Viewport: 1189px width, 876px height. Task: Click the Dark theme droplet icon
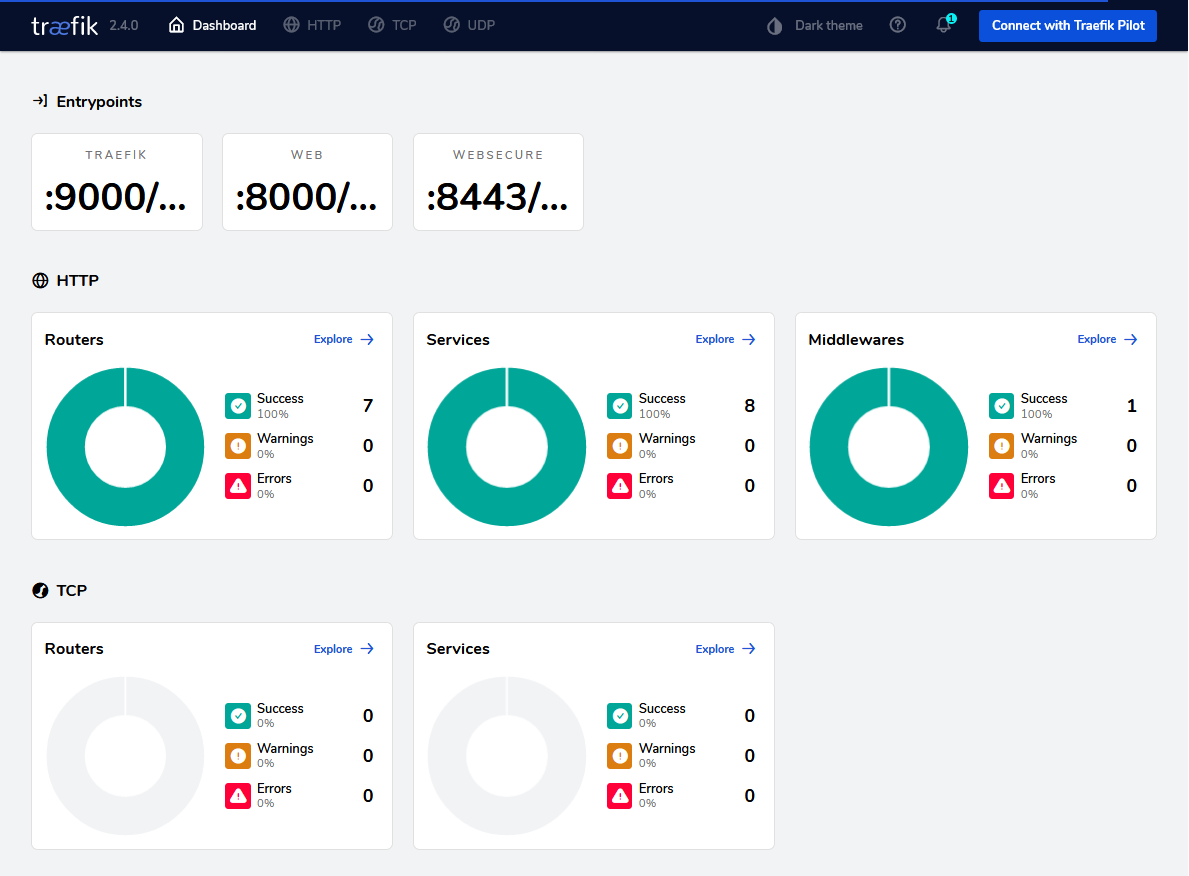pyautogui.click(x=774, y=26)
